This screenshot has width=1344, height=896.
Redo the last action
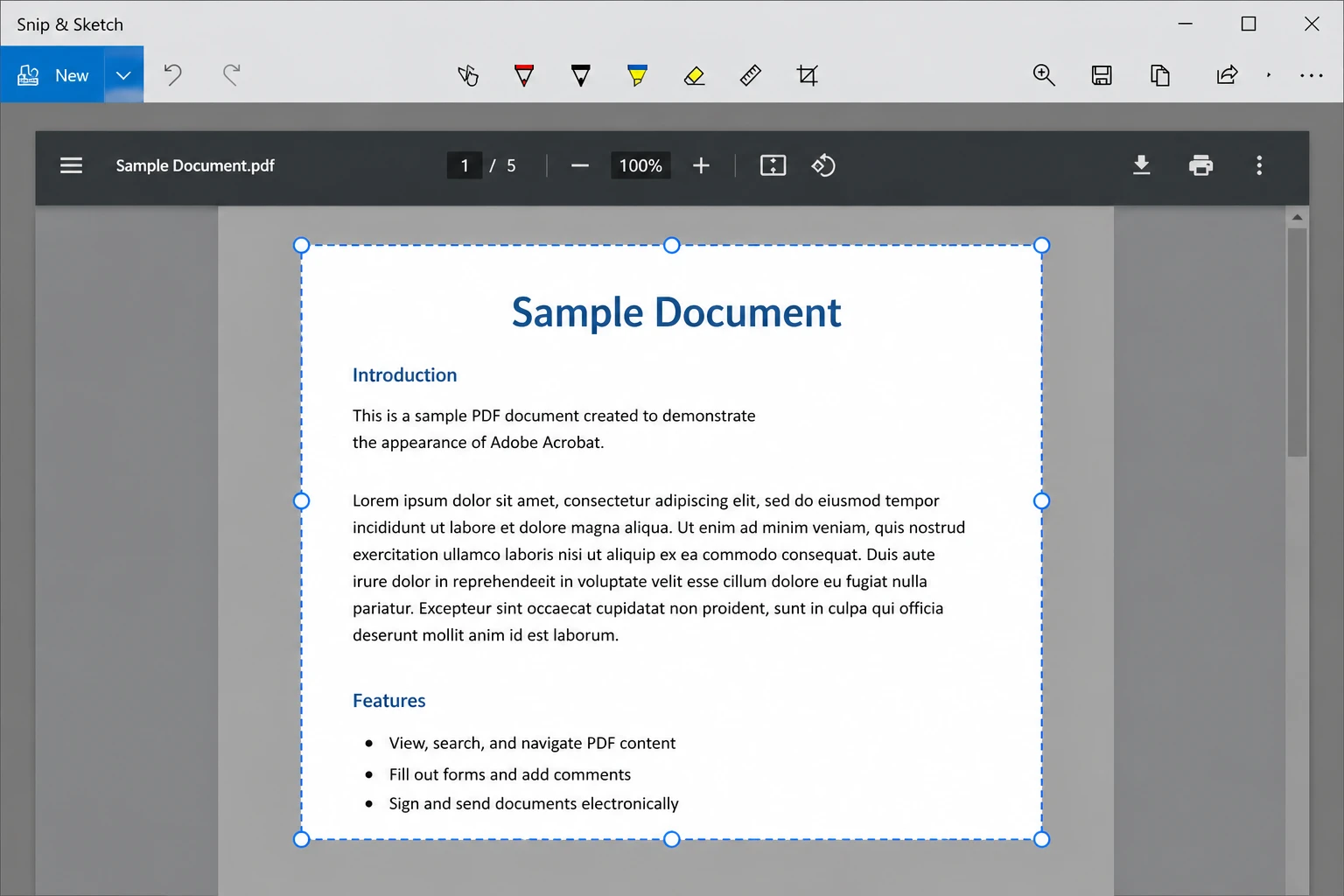[231, 75]
